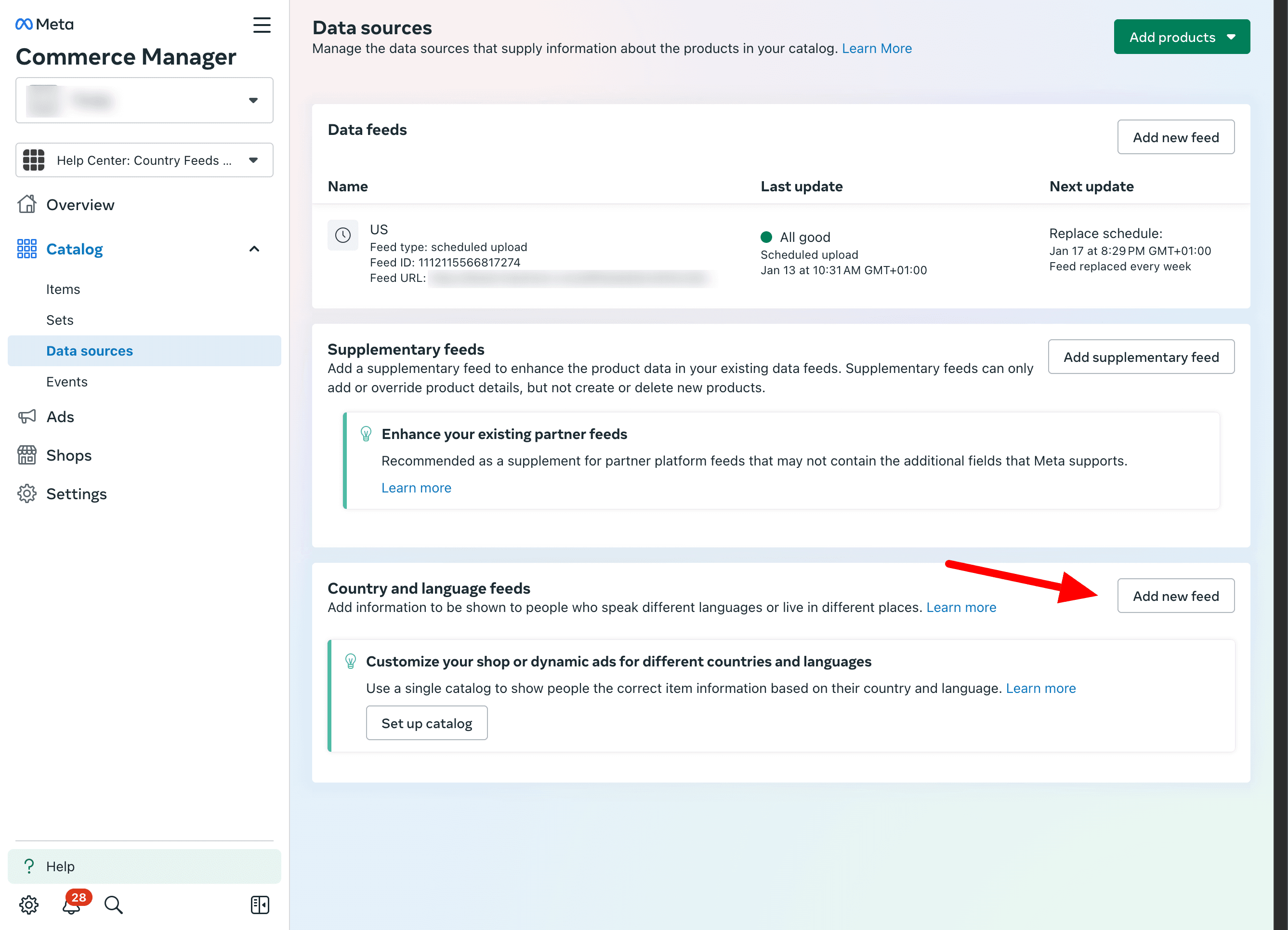Image resolution: width=1288 pixels, height=930 pixels.
Task: Open the Help panel in sidebar
Action: [x=144, y=866]
